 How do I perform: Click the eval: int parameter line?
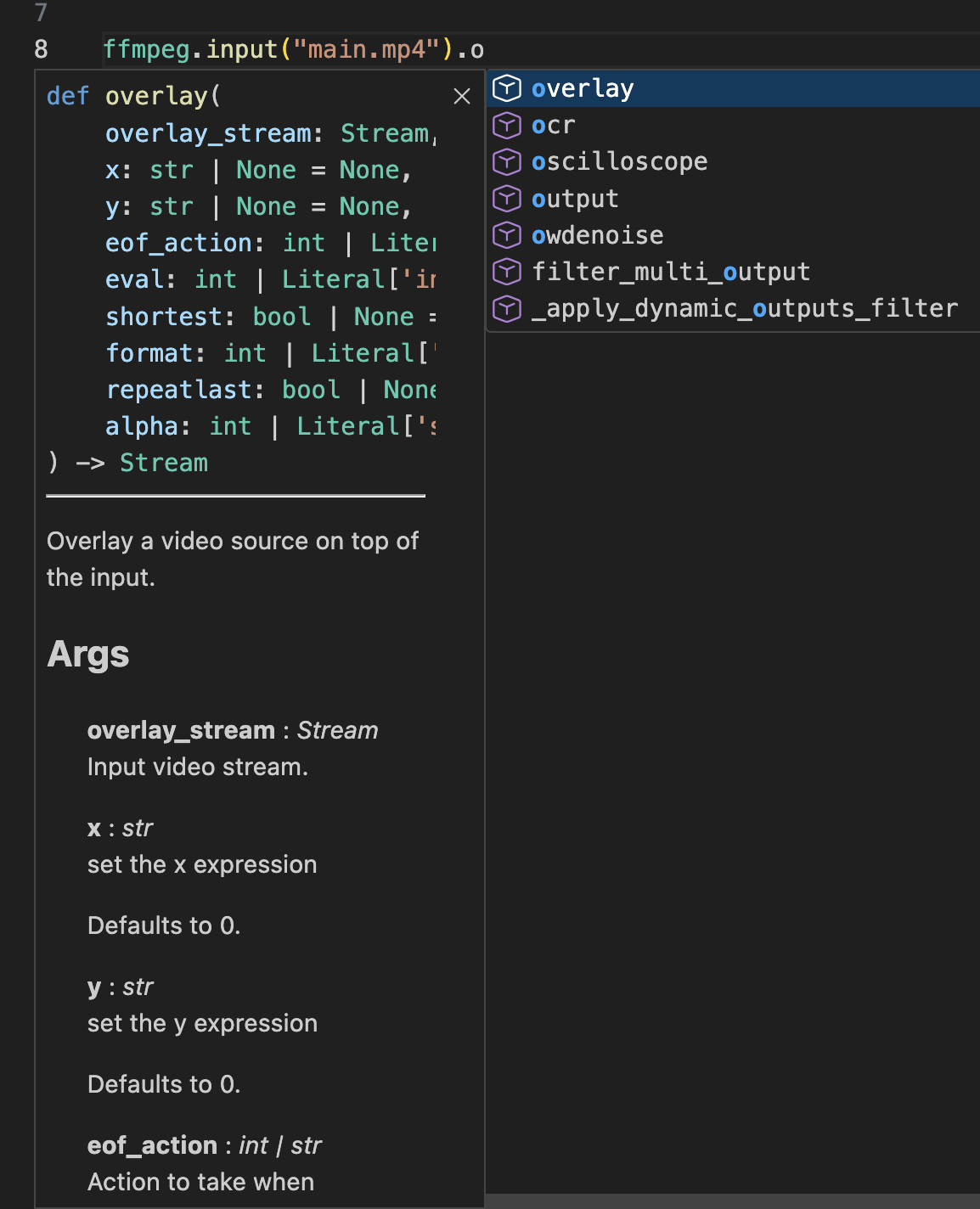(x=271, y=279)
